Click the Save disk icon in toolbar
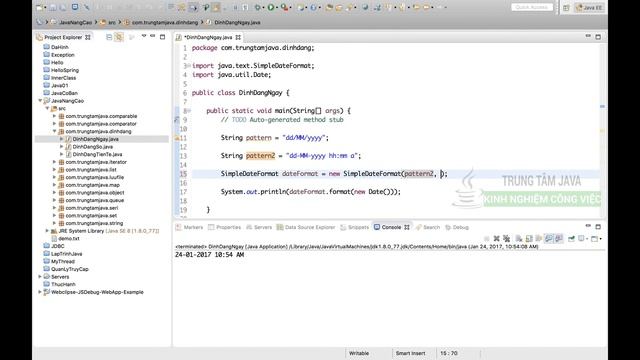Image resolution: width=640 pixels, height=360 pixels. pyautogui.click(x=53, y=7)
